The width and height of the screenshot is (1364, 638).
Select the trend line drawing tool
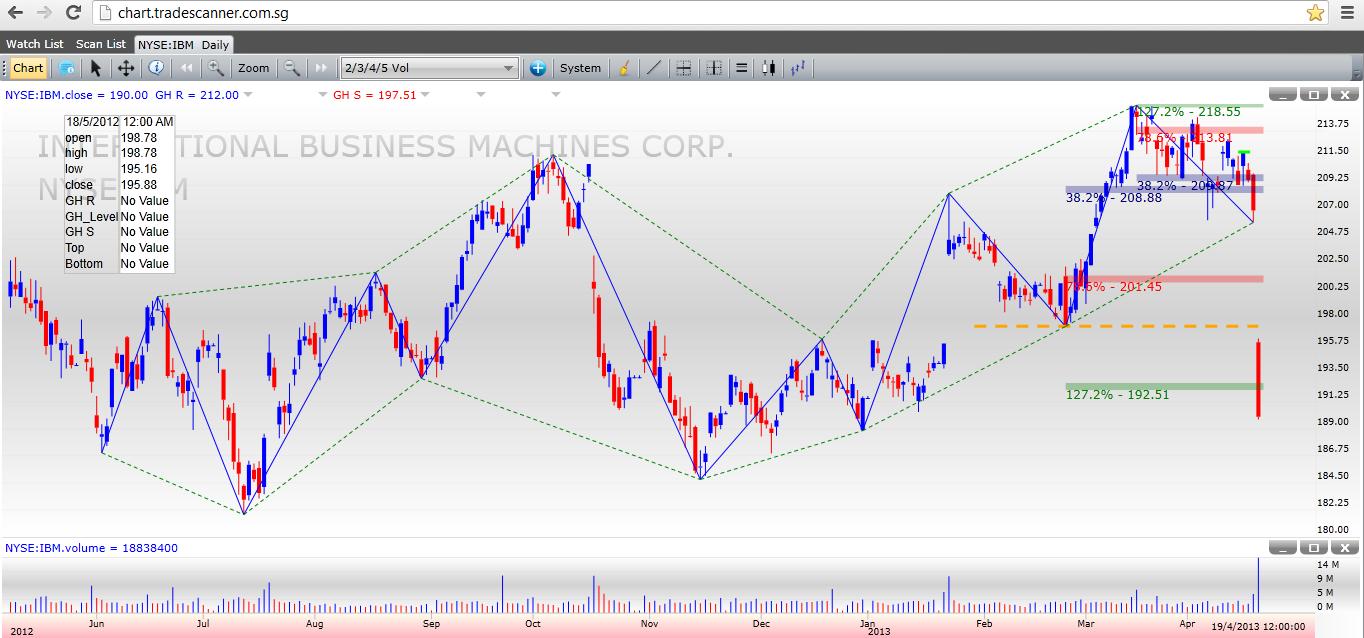tap(654, 68)
